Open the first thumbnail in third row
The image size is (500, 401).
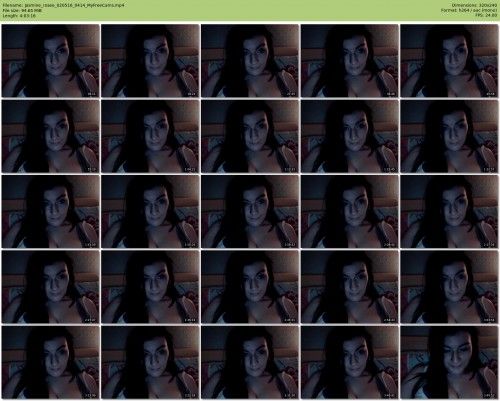pyautogui.click(x=51, y=211)
